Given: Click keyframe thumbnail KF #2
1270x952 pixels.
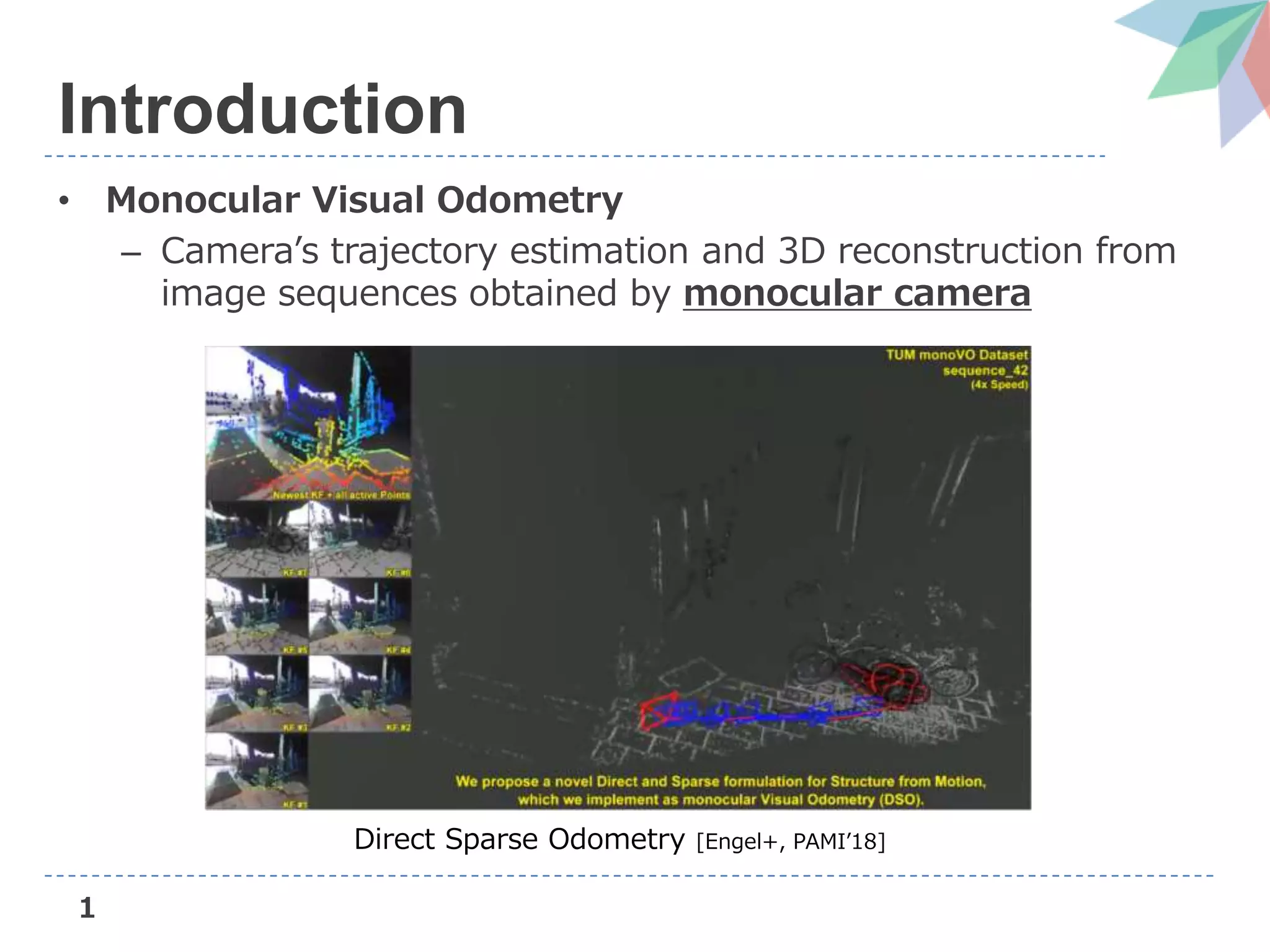Looking at the screenshot, I should (x=360, y=694).
